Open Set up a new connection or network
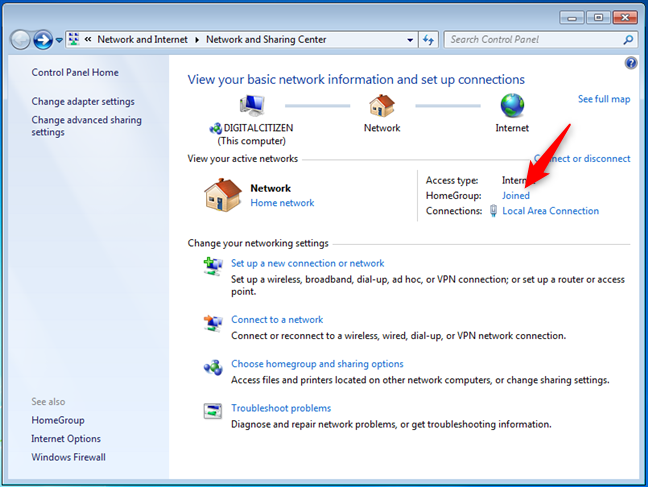Viewport: 648px width, 487px height. point(307,263)
